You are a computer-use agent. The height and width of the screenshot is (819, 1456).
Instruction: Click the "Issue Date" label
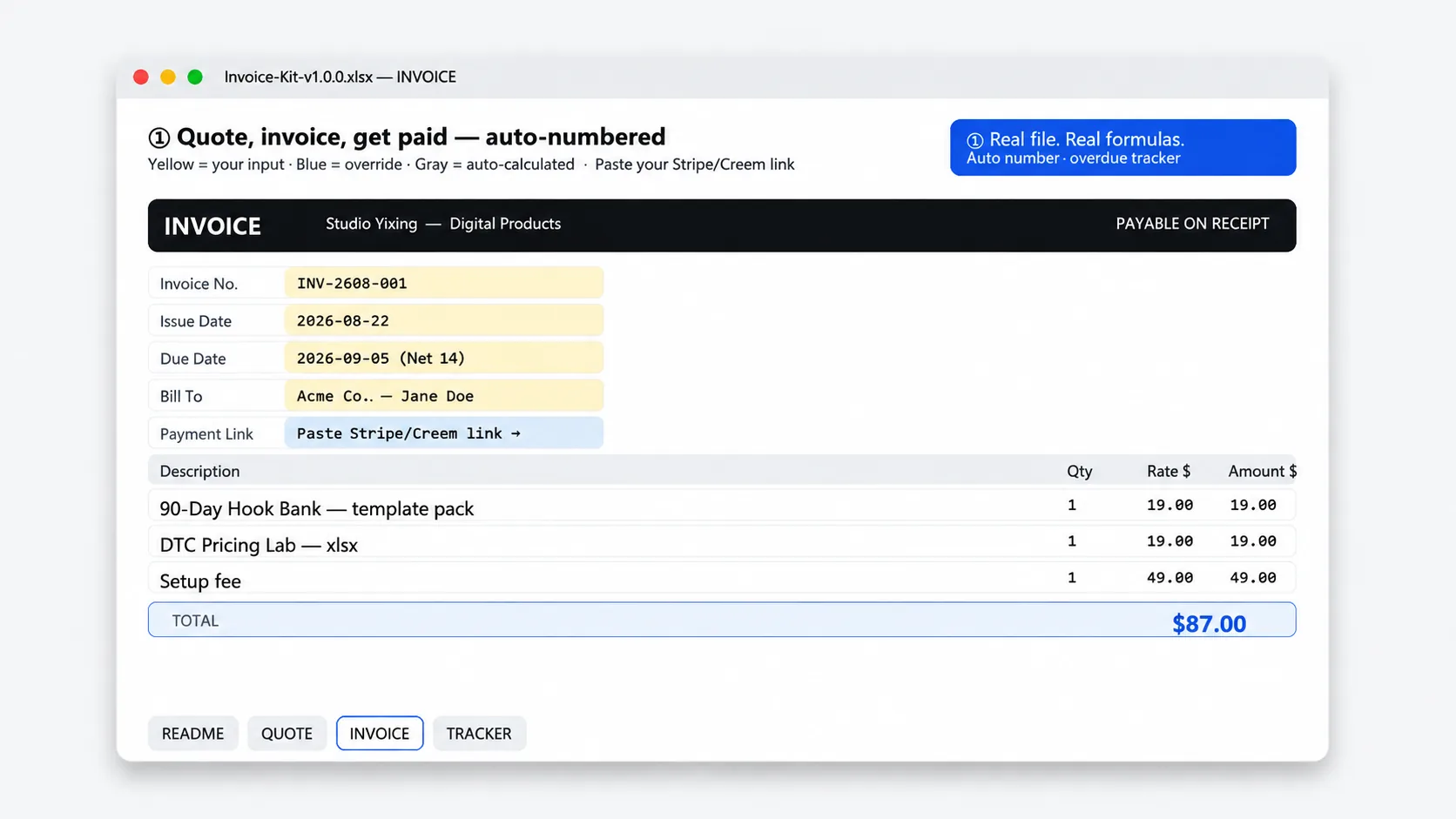coord(196,321)
